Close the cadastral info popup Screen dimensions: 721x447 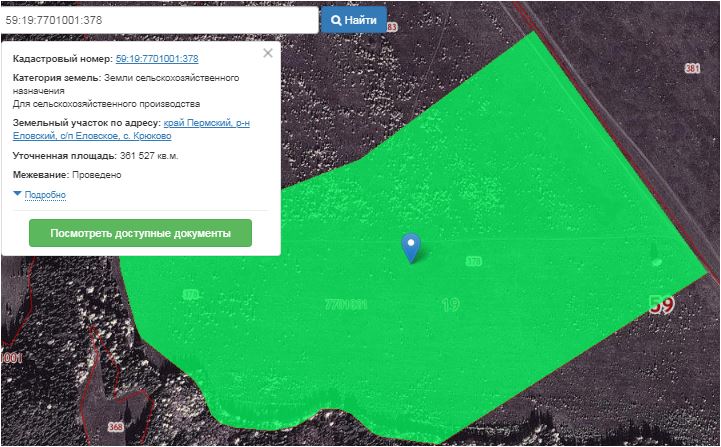[267, 54]
